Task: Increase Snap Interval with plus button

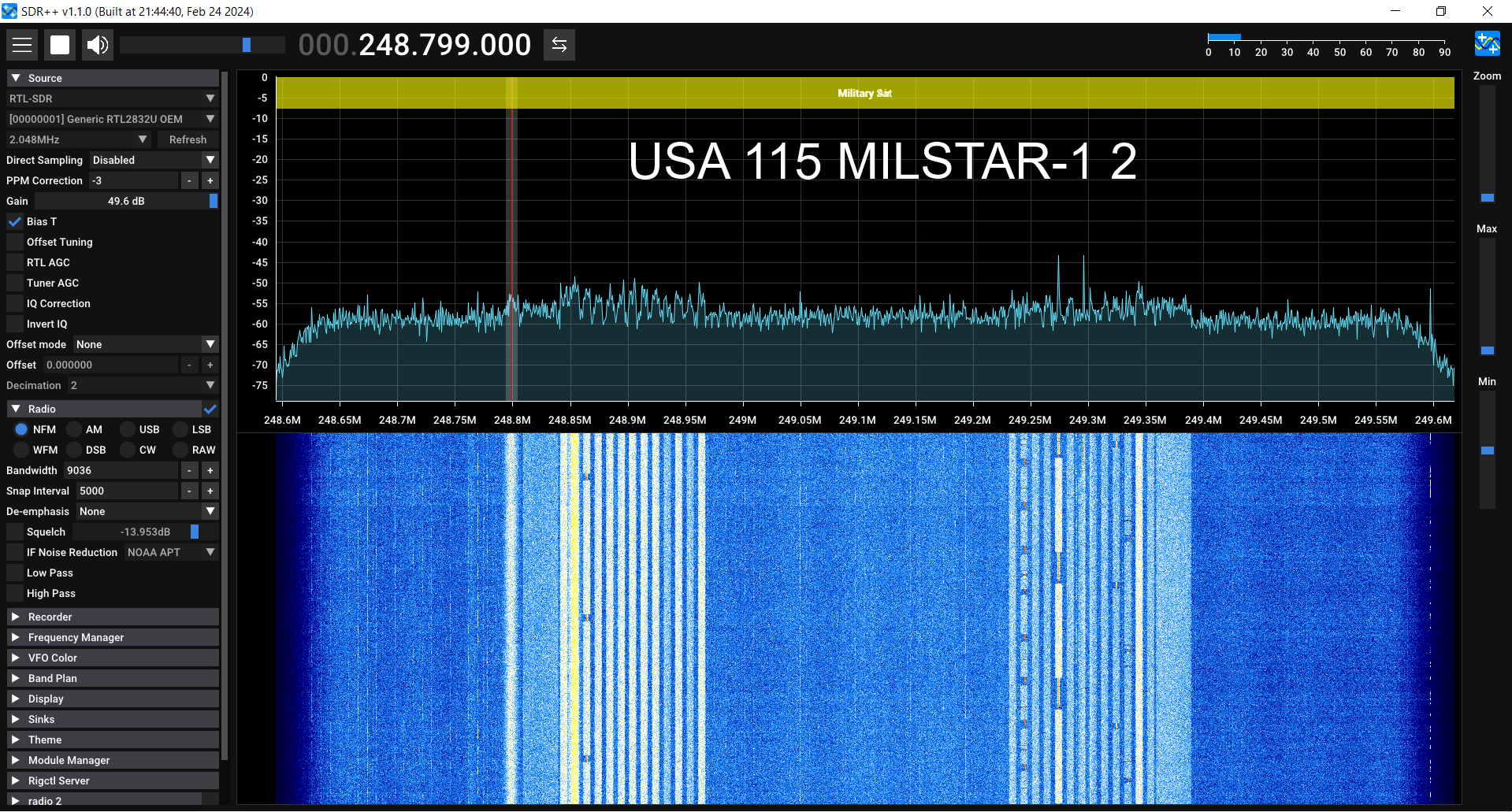Action: pyautogui.click(x=210, y=491)
